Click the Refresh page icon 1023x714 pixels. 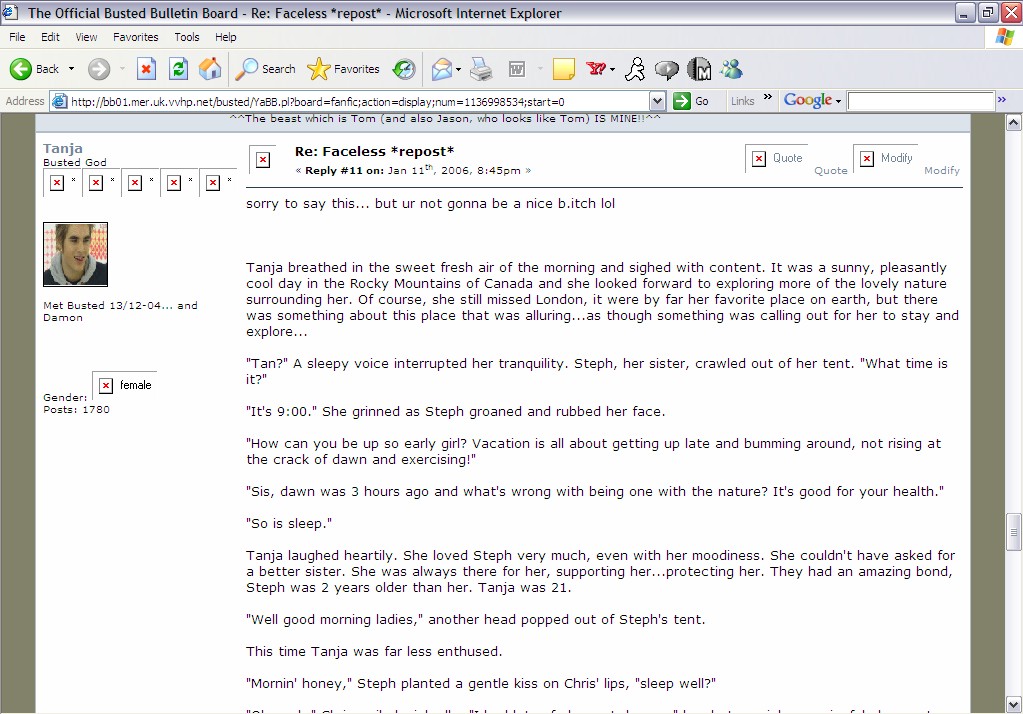tap(178, 69)
